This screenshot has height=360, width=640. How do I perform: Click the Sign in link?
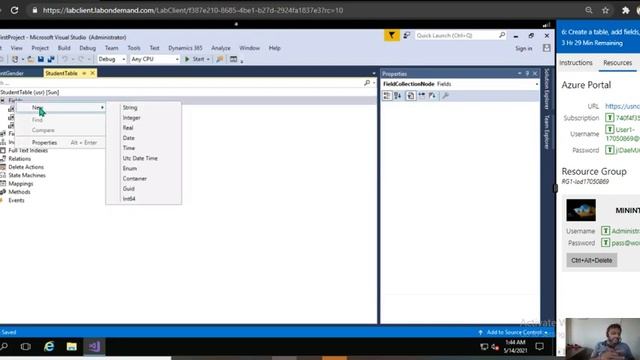[x=523, y=48]
